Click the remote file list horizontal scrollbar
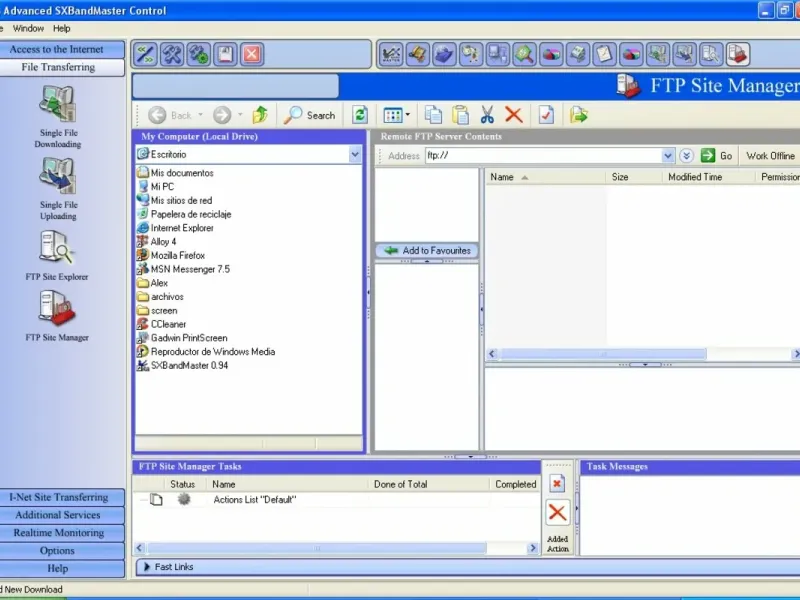 click(x=603, y=354)
